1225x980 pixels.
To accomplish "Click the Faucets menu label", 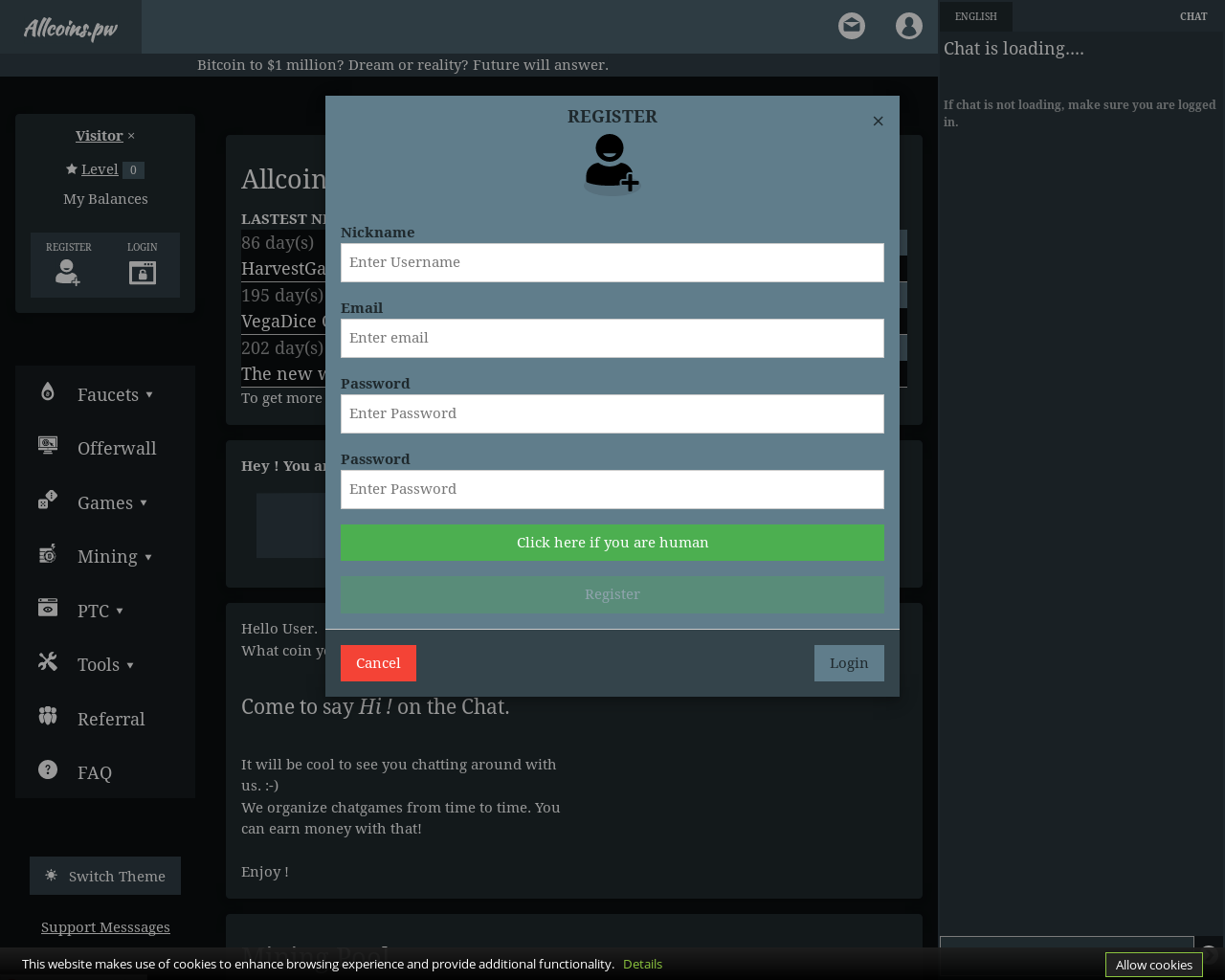I will 108,395.
